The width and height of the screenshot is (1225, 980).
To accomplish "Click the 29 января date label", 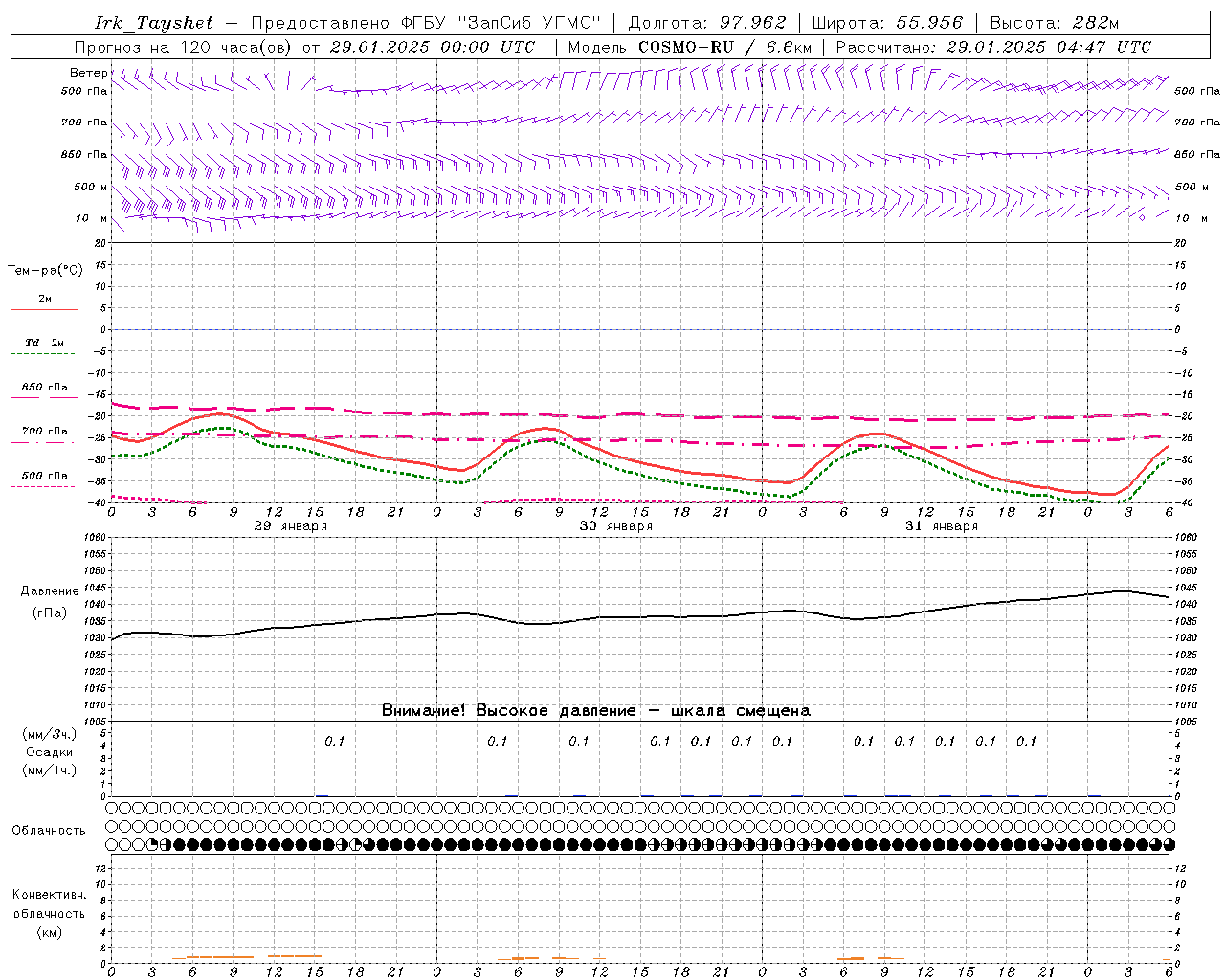I will coord(291,526).
